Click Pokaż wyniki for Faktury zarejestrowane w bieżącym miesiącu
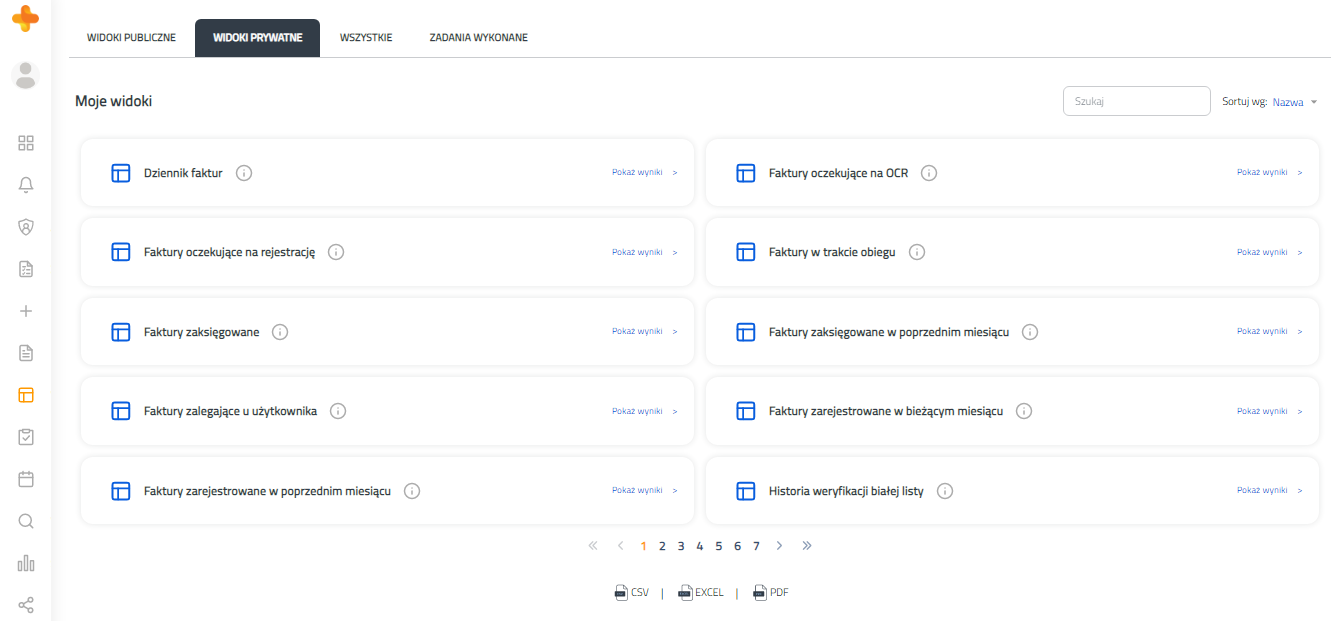The width and height of the screenshot is (1336, 621). click(1270, 411)
